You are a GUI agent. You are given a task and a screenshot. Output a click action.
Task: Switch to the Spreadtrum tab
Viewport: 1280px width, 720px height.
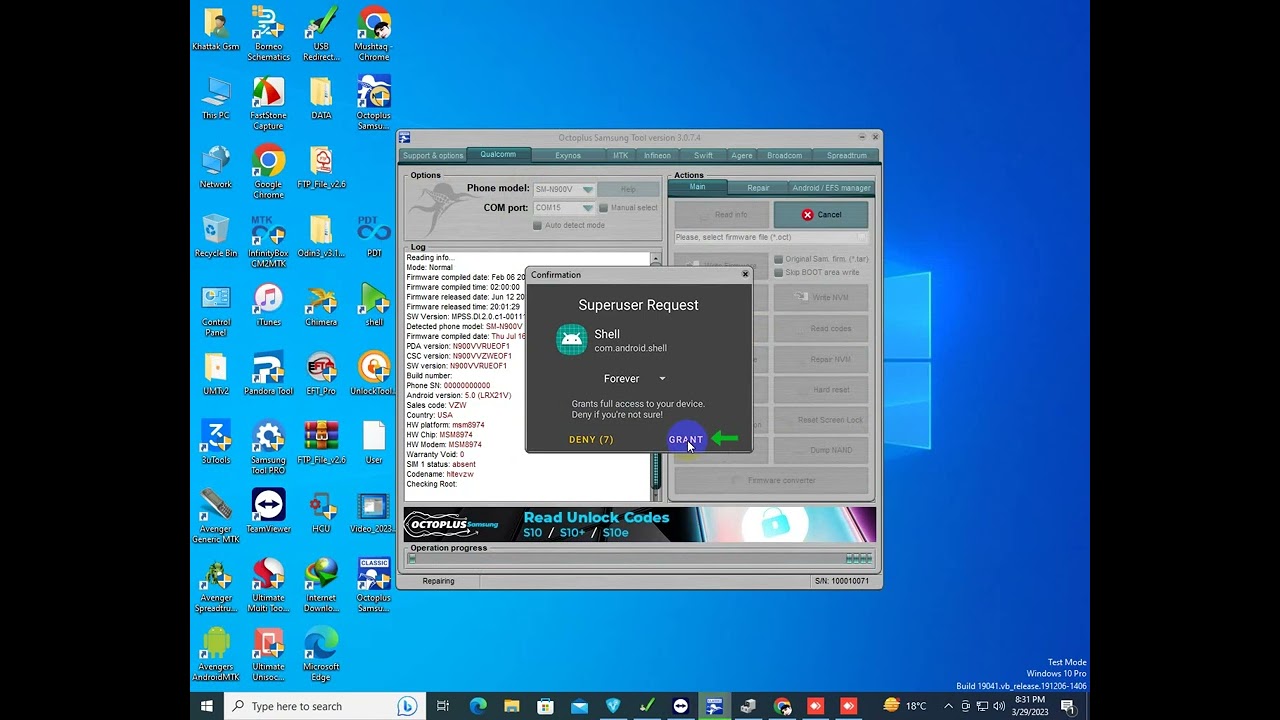pos(846,156)
